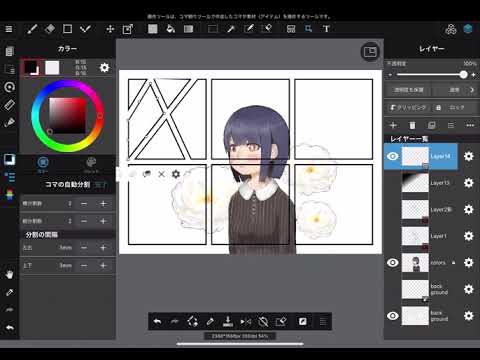
Task: Select the square shape tool
Action: pyautogui.click(x=67, y=29)
